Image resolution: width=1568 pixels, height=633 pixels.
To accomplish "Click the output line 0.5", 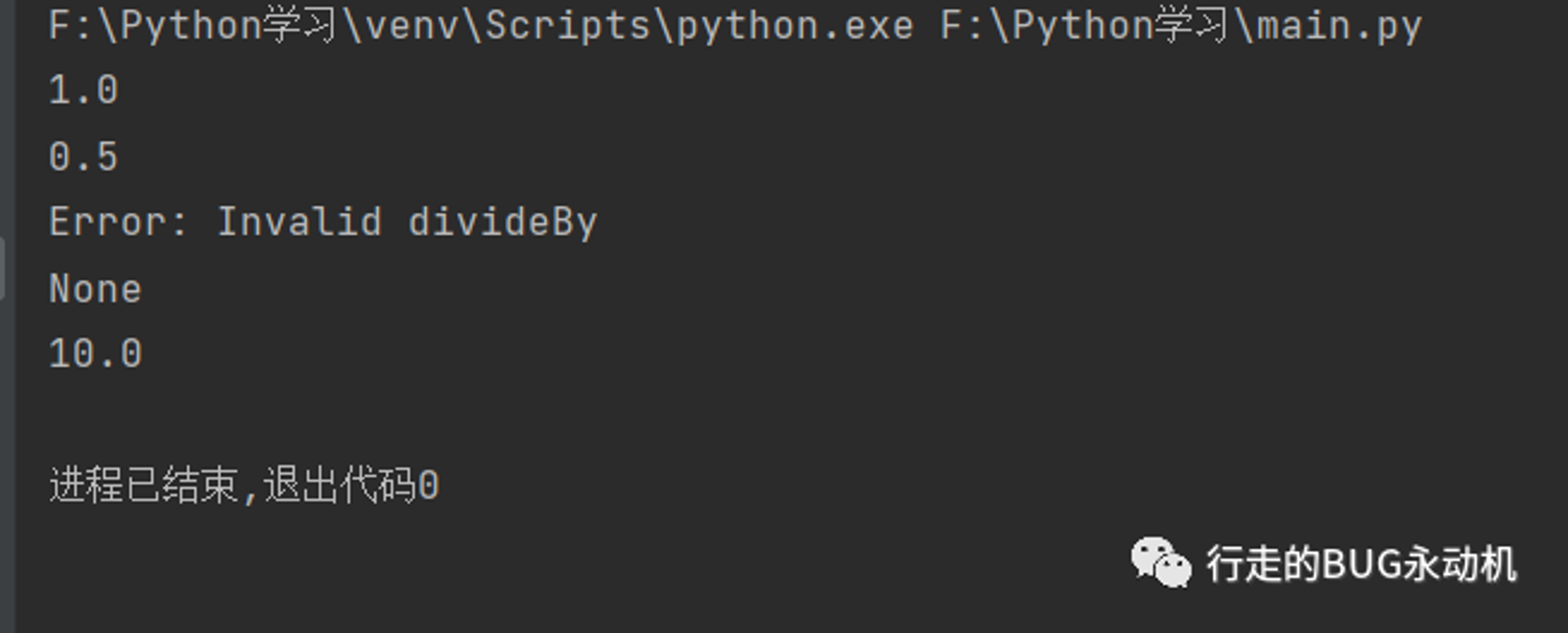I will (x=84, y=157).
